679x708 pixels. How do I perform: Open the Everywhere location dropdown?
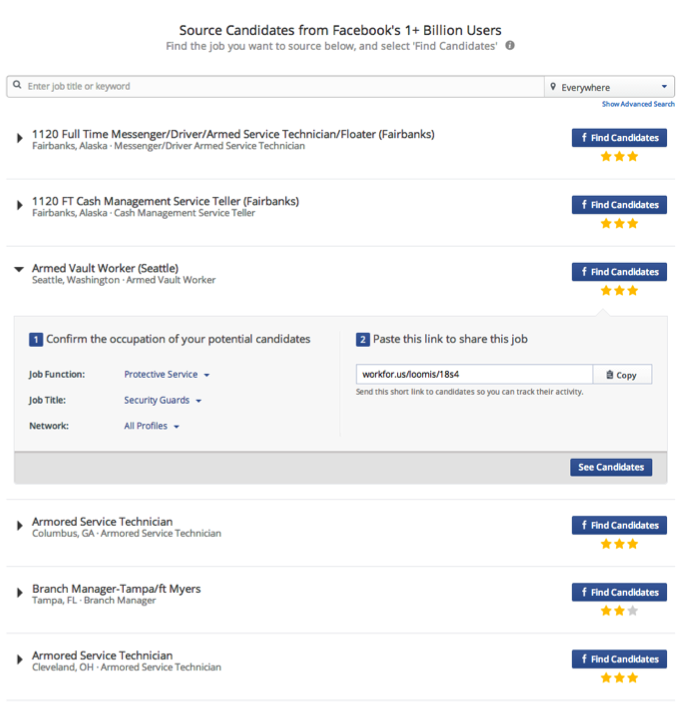pos(610,88)
